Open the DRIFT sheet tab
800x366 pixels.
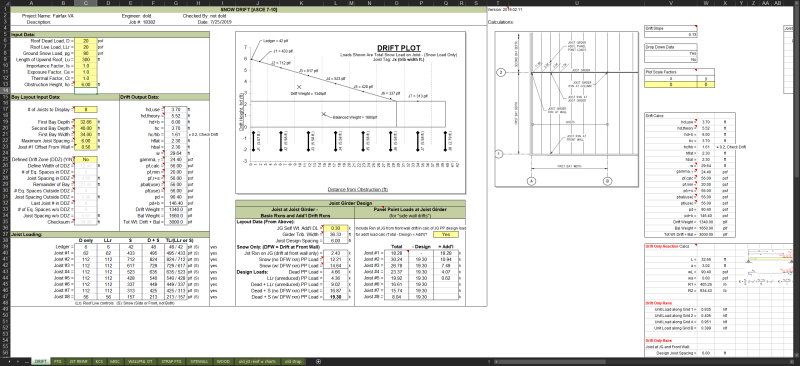click(x=40, y=361)
